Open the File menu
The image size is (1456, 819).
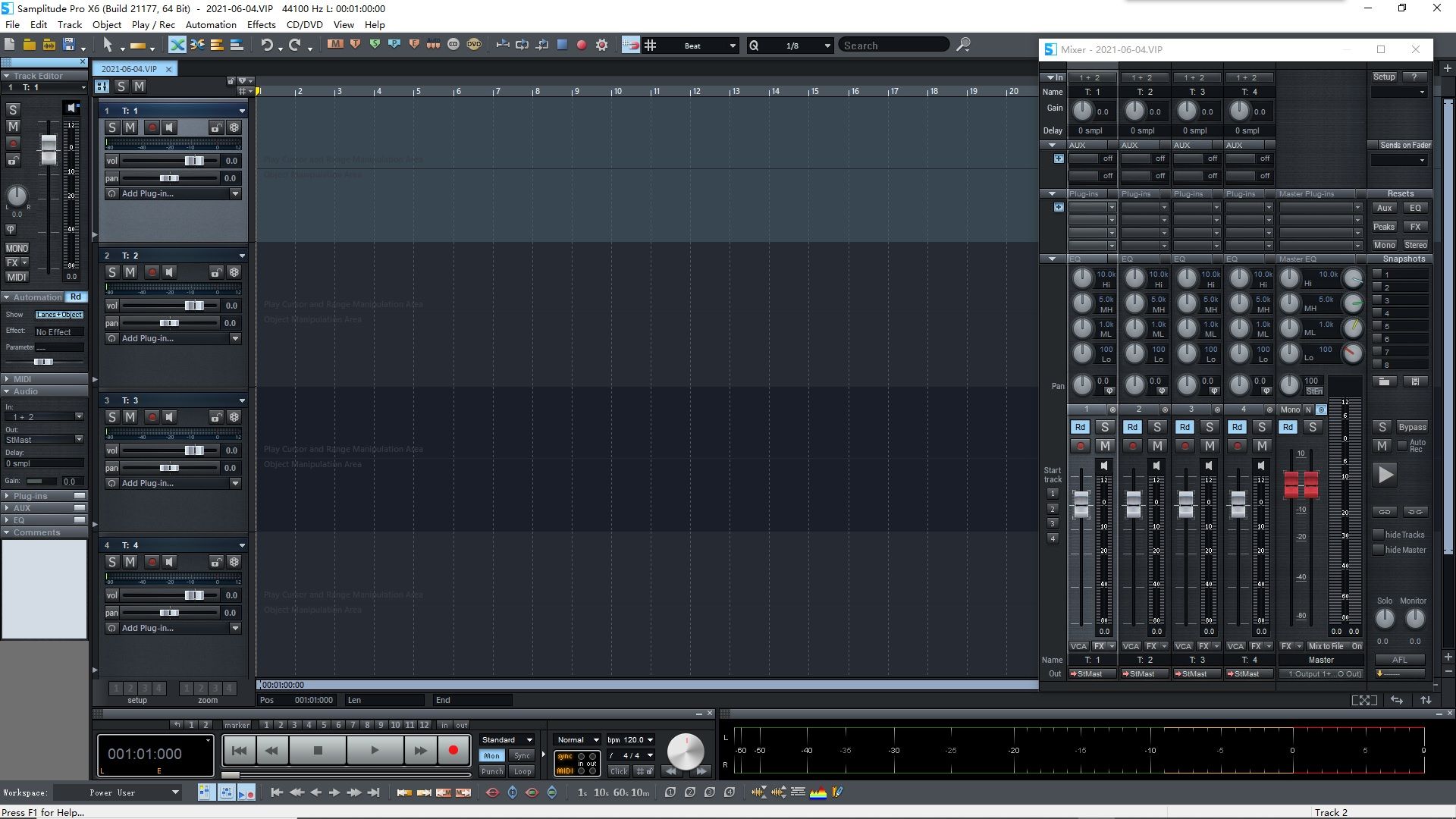click(12, 24)
